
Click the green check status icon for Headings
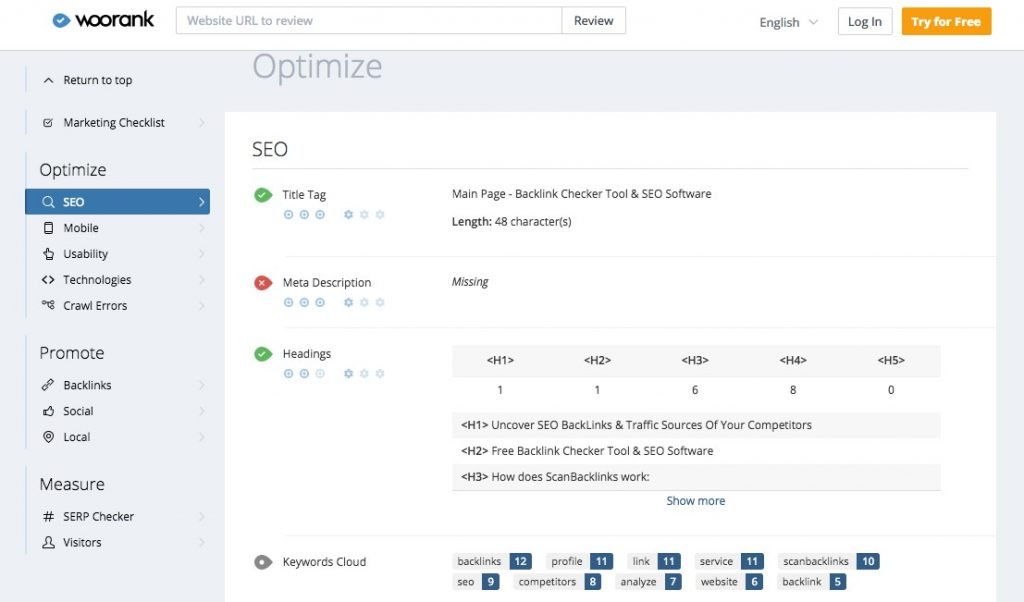pyautogui.click(x=263, y=354)
